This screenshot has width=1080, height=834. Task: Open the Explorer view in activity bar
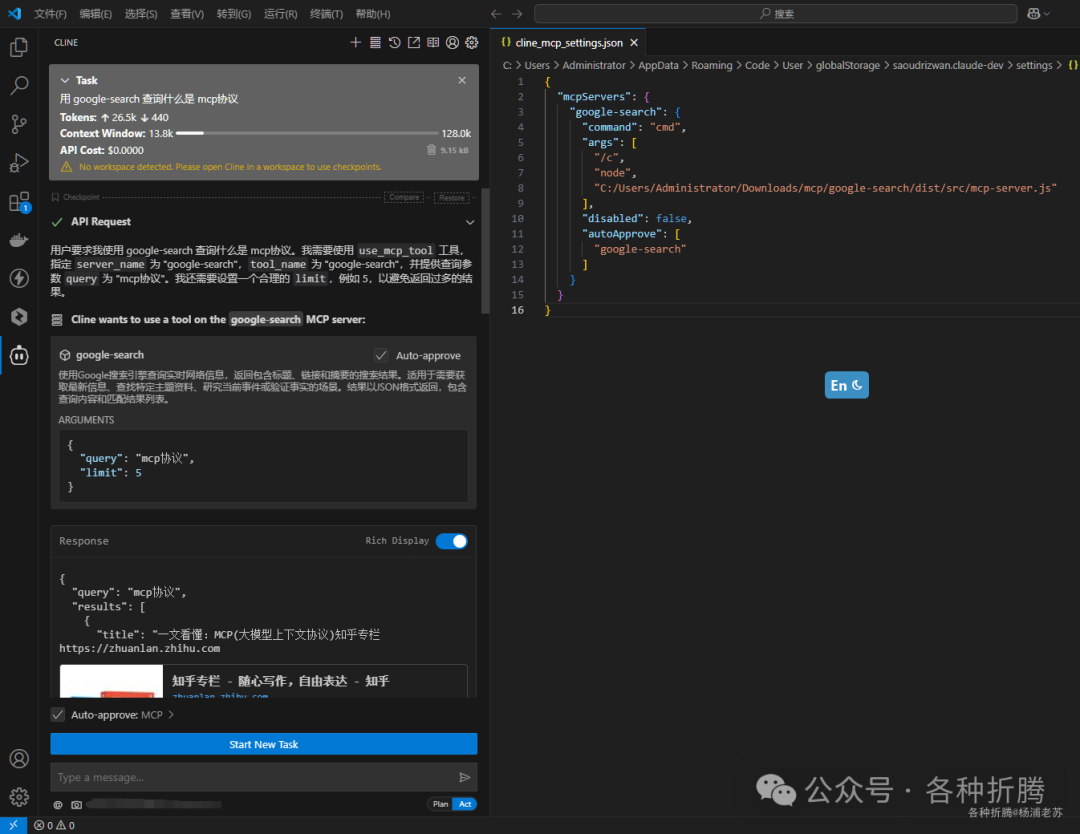(19, 47)
